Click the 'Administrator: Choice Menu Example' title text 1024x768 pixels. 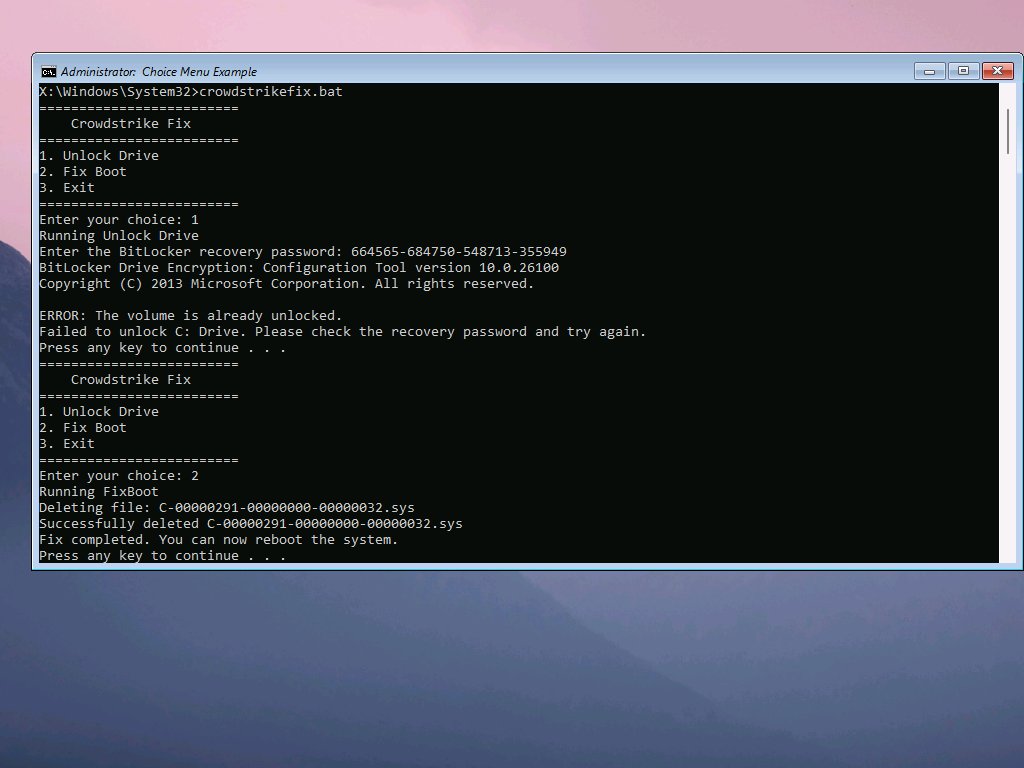click(x=159, y=72)
